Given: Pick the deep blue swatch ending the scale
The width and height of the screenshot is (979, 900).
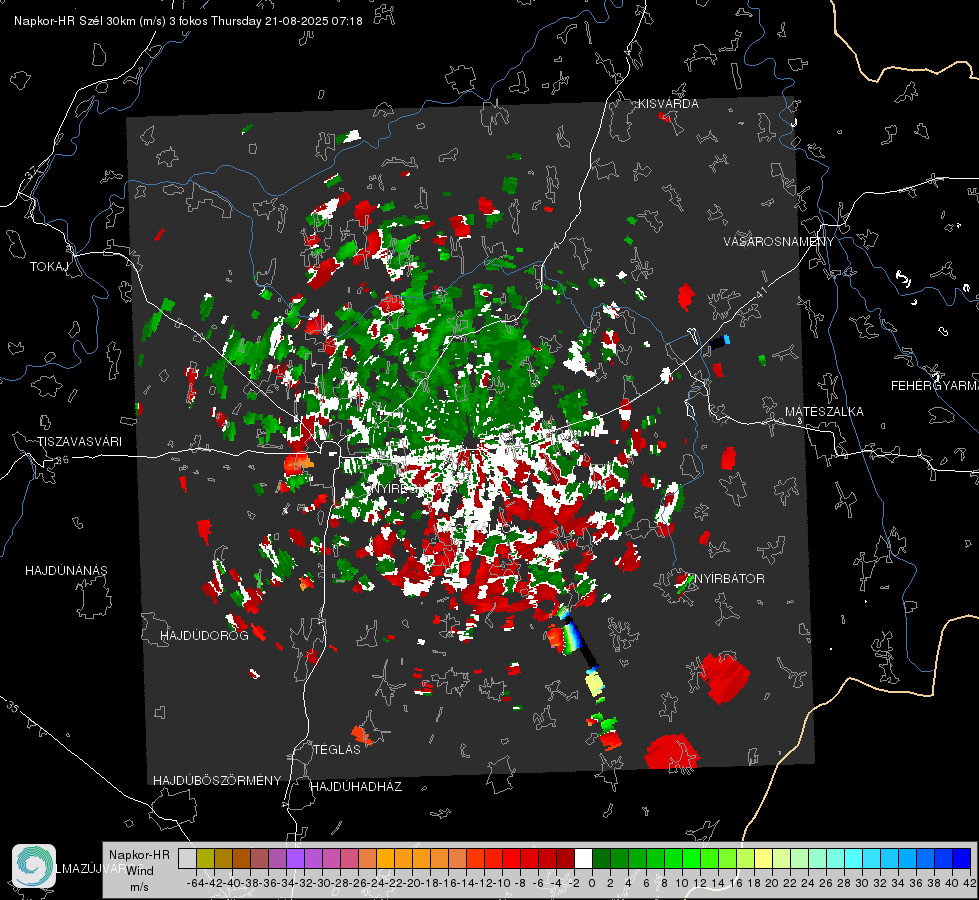Looking at the screenshot, I should [962, 858].
